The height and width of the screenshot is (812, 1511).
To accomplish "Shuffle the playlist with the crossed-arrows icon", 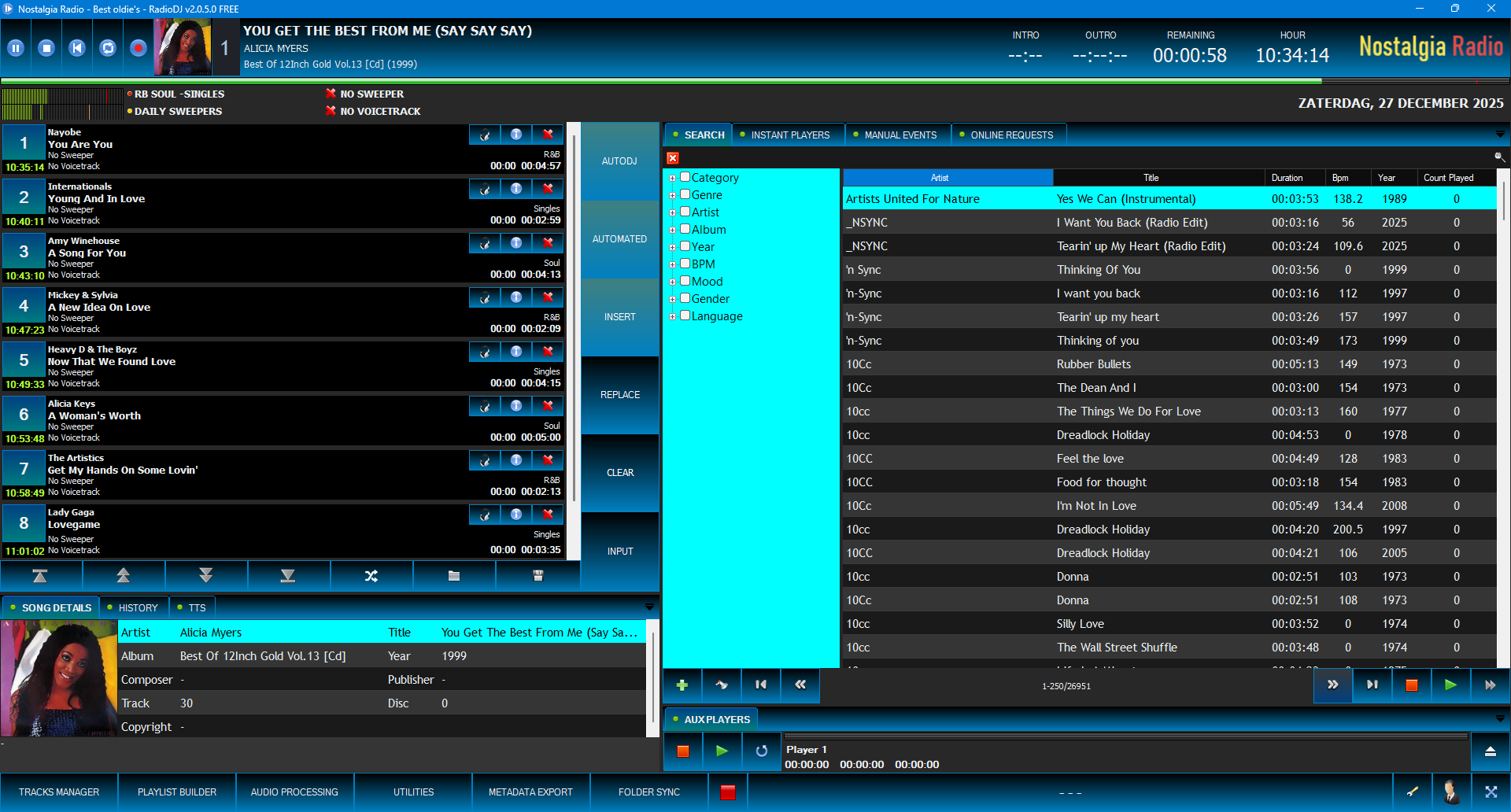I will 371,576.
